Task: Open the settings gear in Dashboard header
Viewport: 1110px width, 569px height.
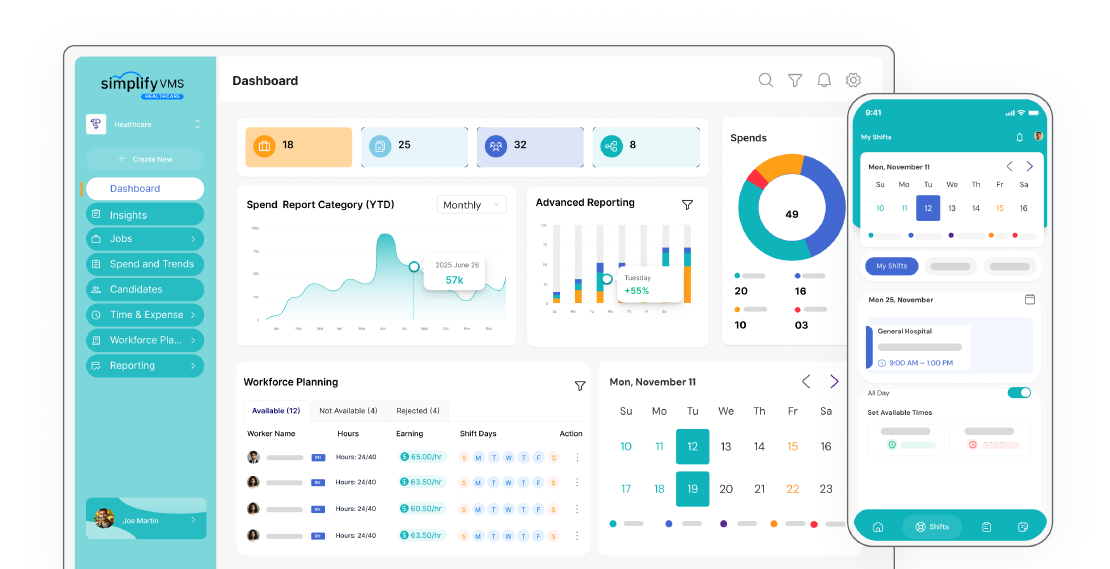Action: [x=853, y=80]
